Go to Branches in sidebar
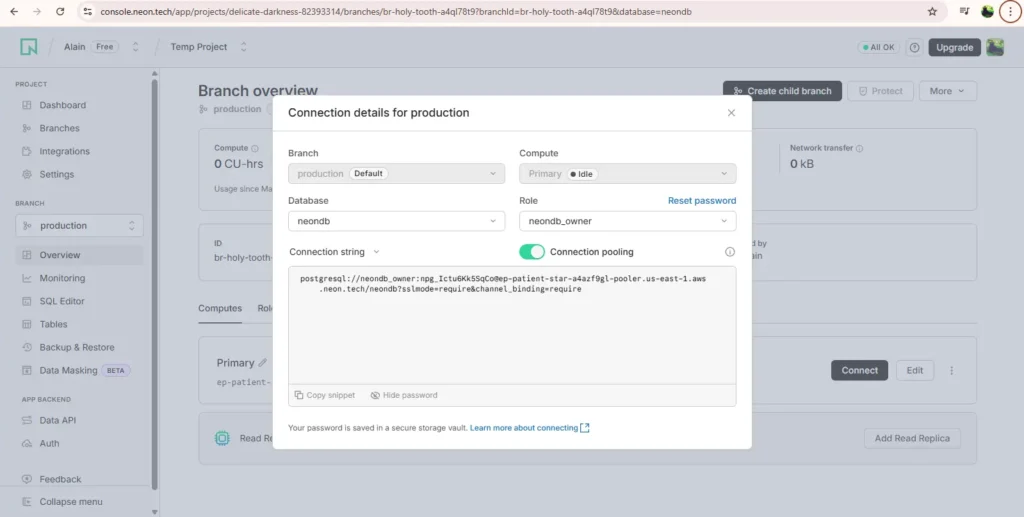1024x517 pixels. coord(59,128)
